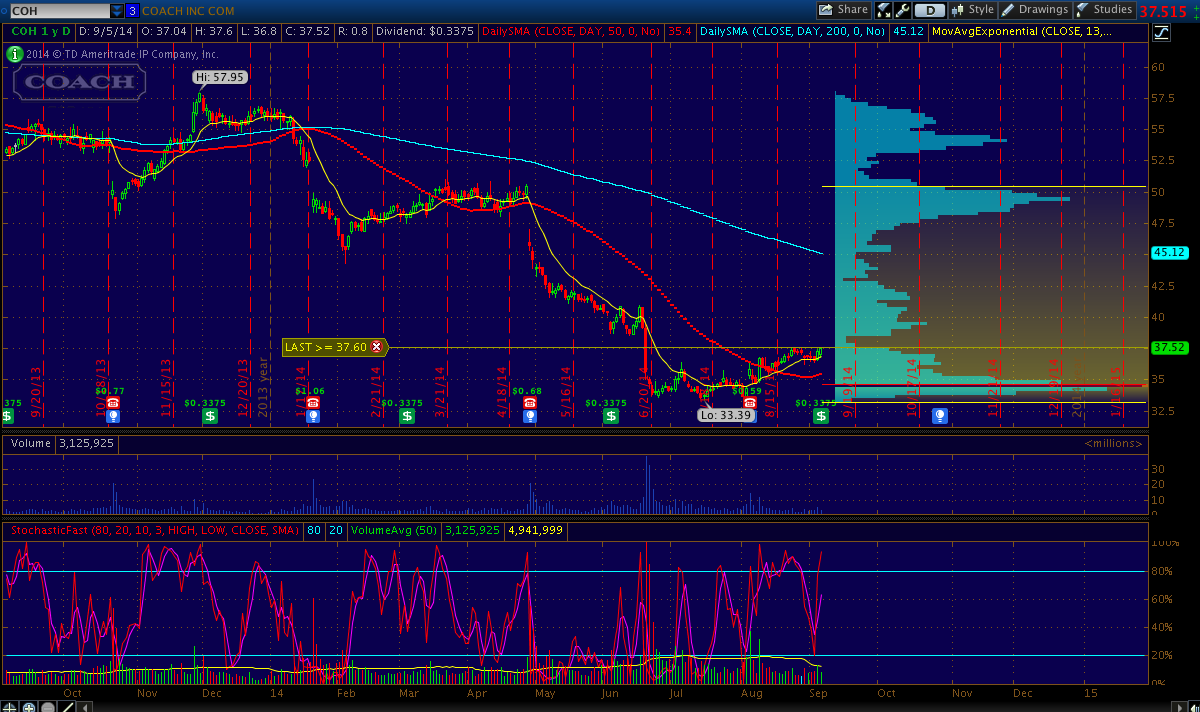Click the yellow horizontal price line near 50
This screenshot has width=1200, height=712.
click(x=980, y=187)
